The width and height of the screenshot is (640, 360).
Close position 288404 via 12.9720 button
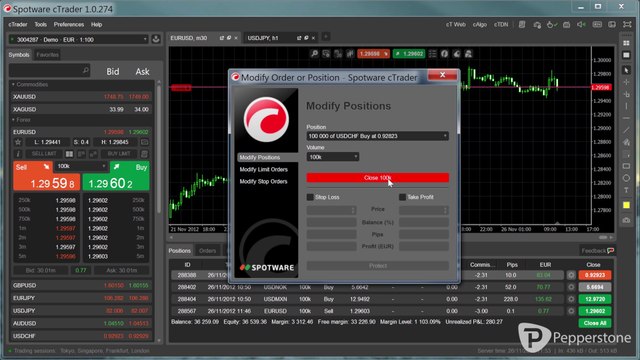(595, 299)
